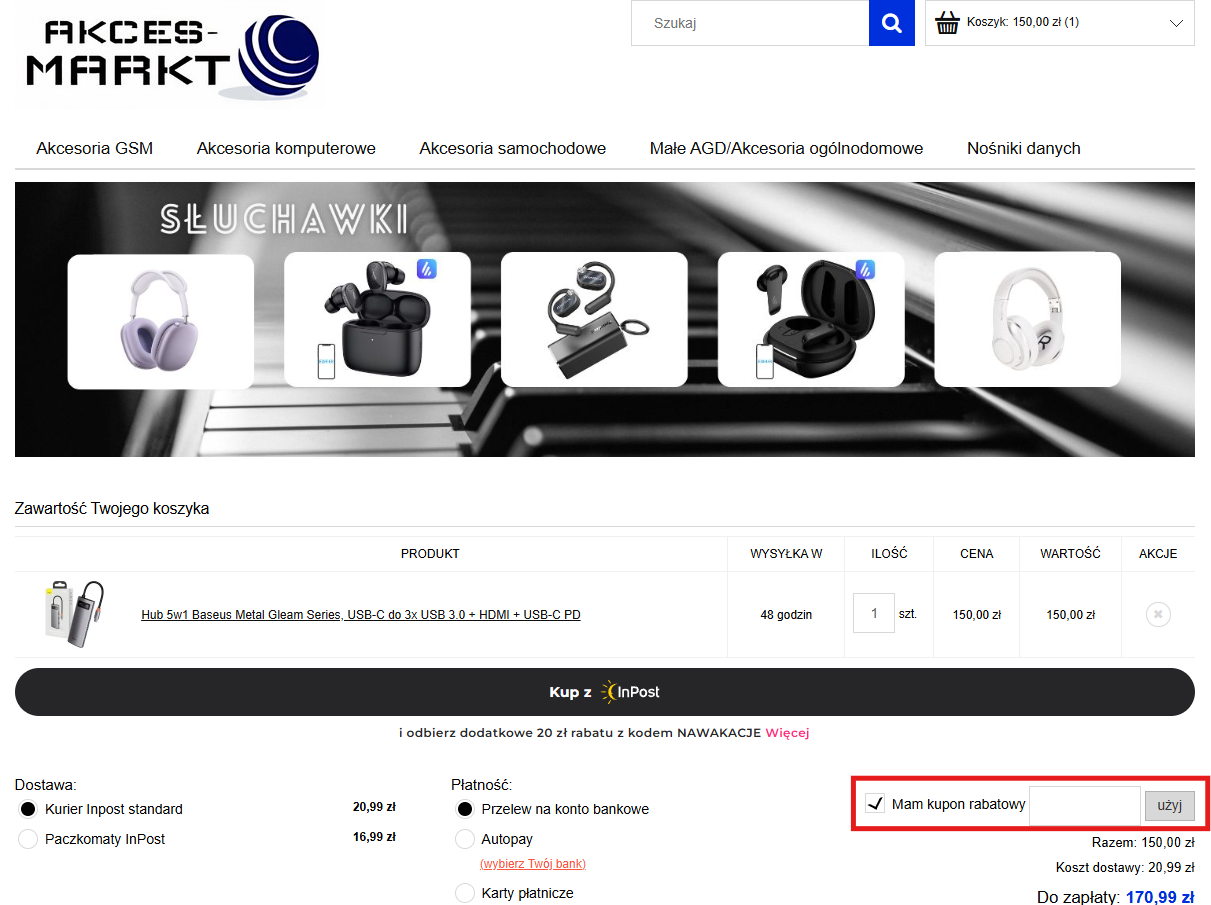The height and width of the screenshot is (905, 1211).
Task: Select Autopay payment method
Action: [x=465, y=839]
